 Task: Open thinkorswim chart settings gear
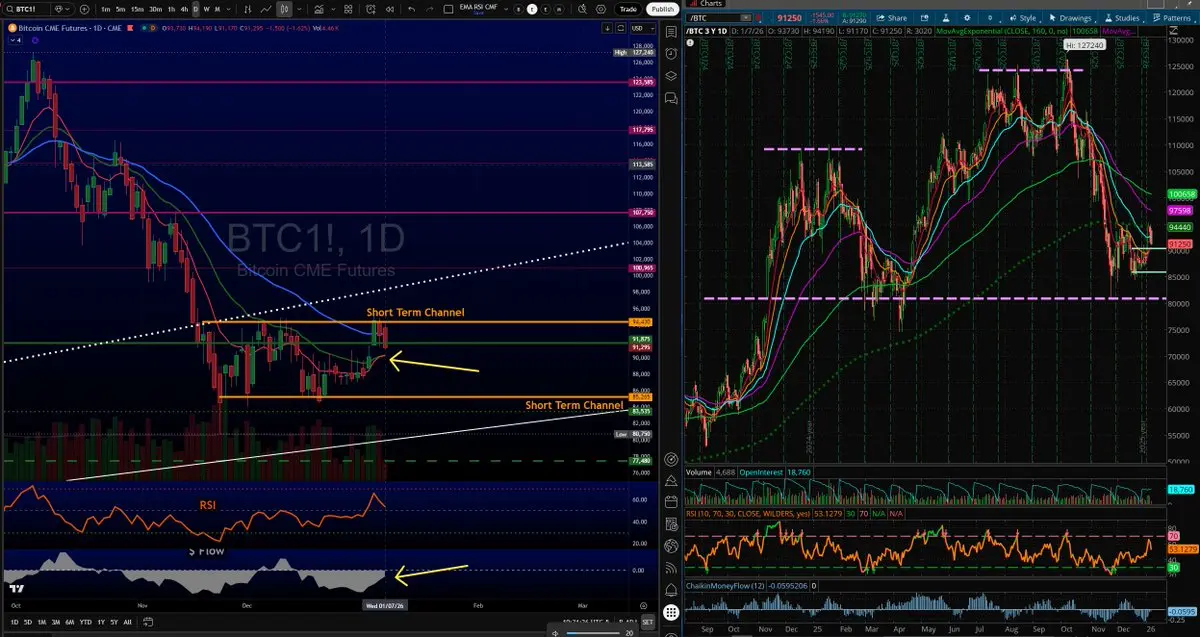pyautogui.click(x=967, y=18)
